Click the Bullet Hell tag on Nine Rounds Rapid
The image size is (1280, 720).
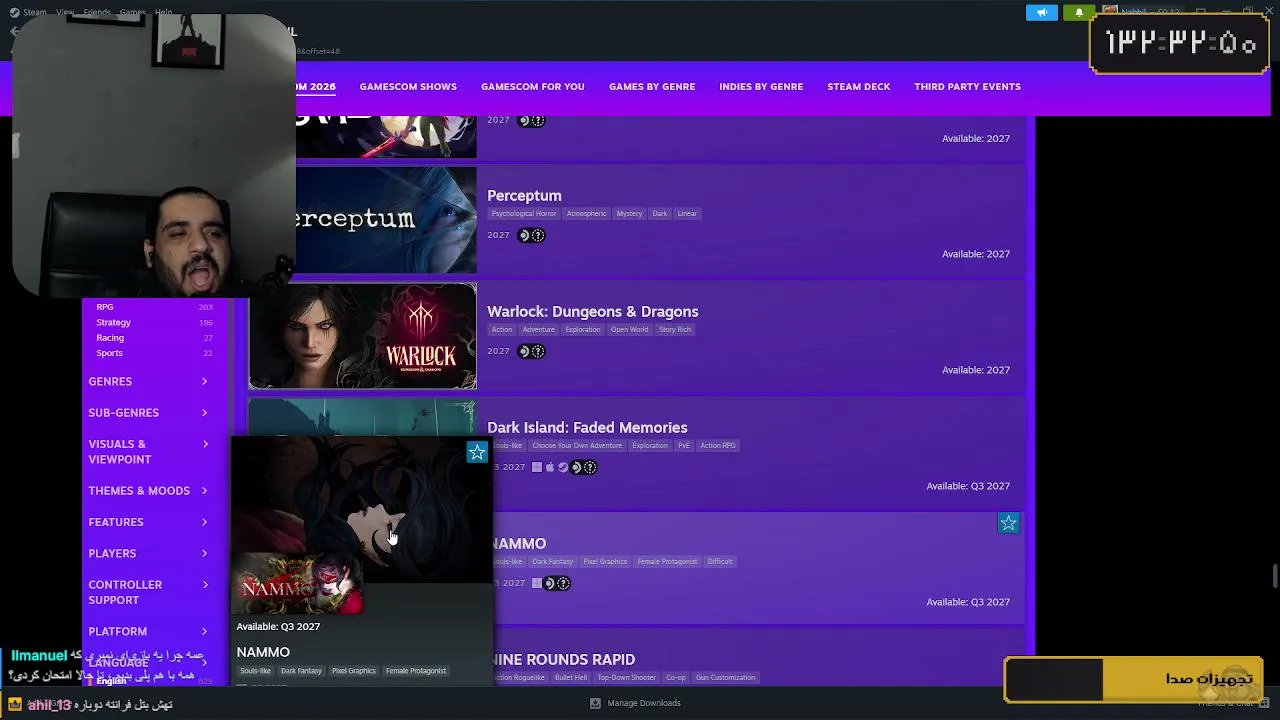tap(571, 678)
